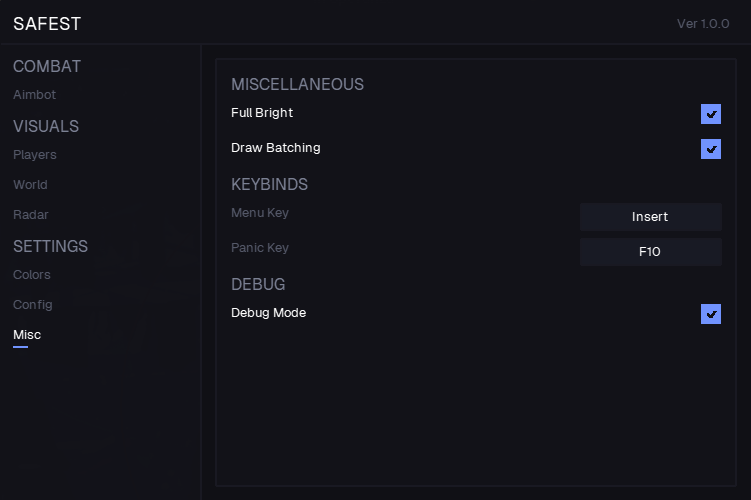The height and width of the screenshot is (500, 751).
Task: Click the COMBAT category header
Action: (x=47, y=67)
